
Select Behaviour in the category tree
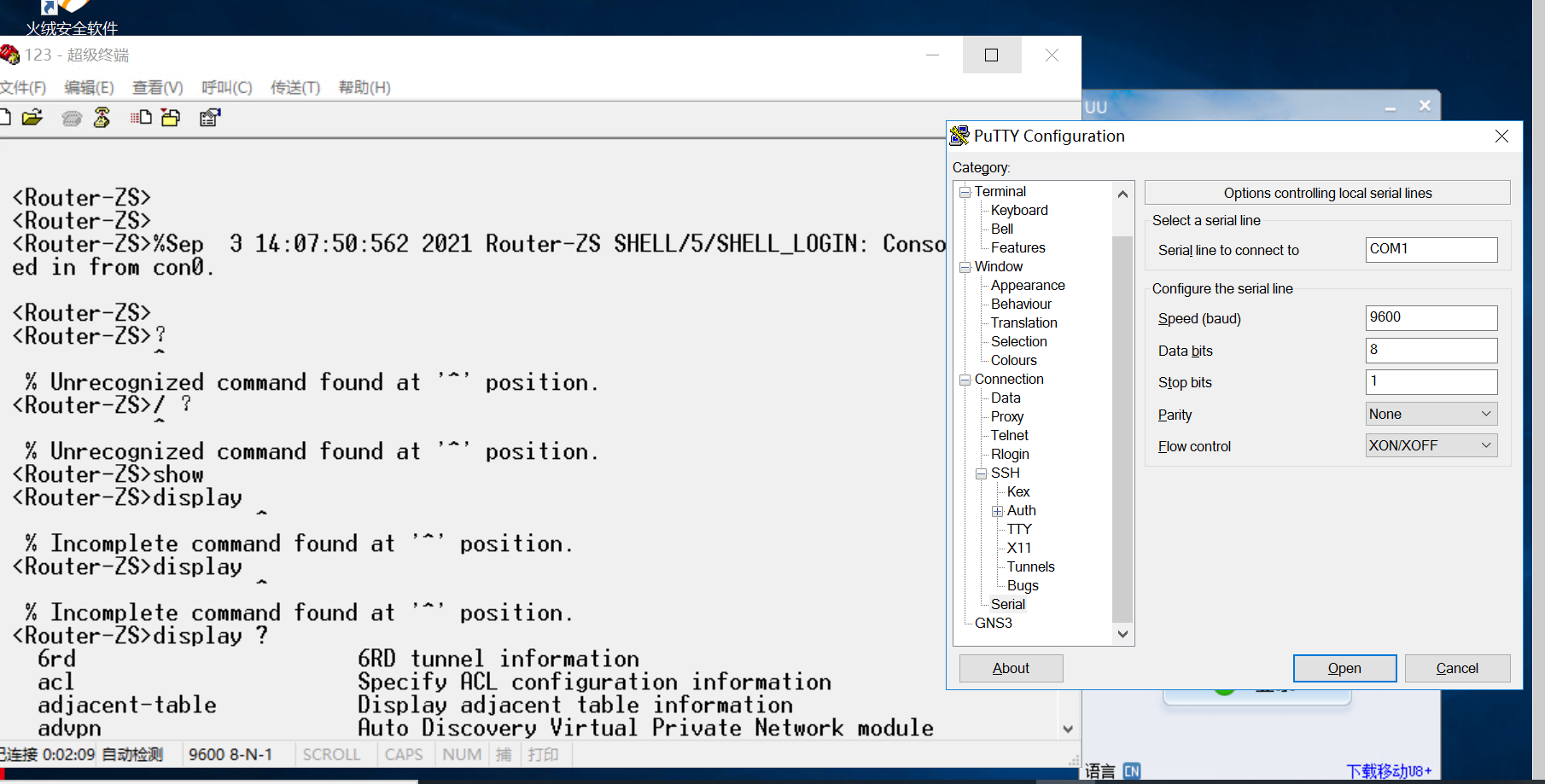coord(1021,305)
